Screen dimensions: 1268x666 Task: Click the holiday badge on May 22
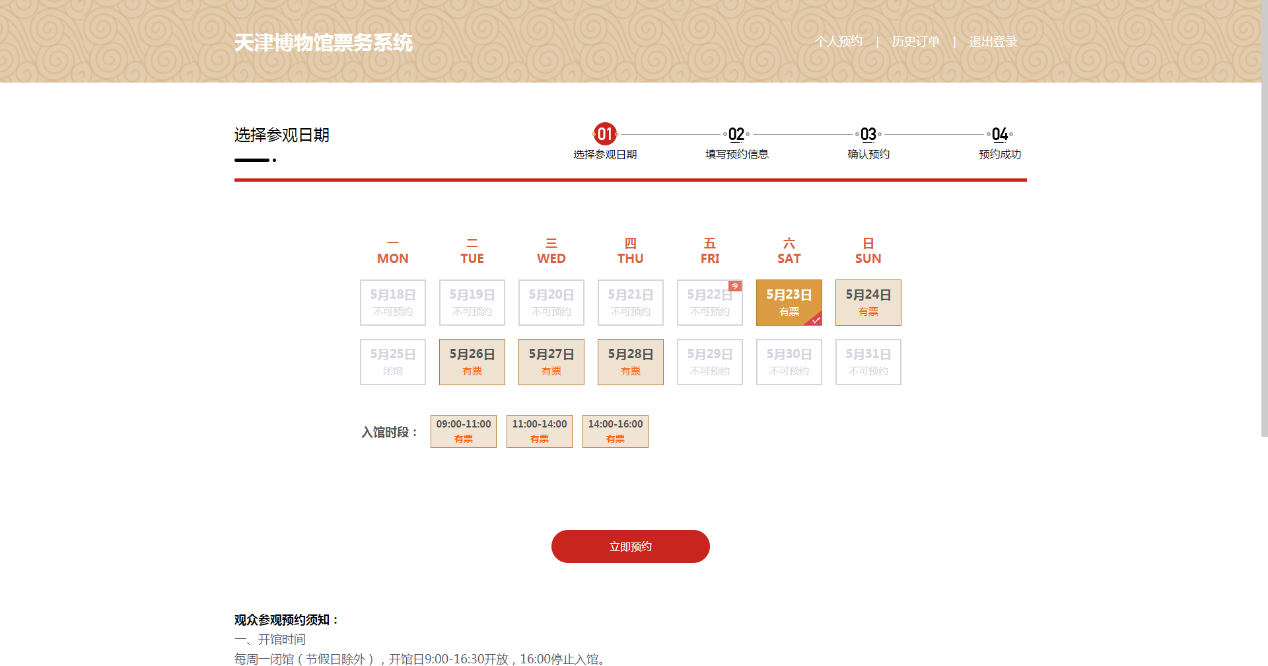(735, 286)
